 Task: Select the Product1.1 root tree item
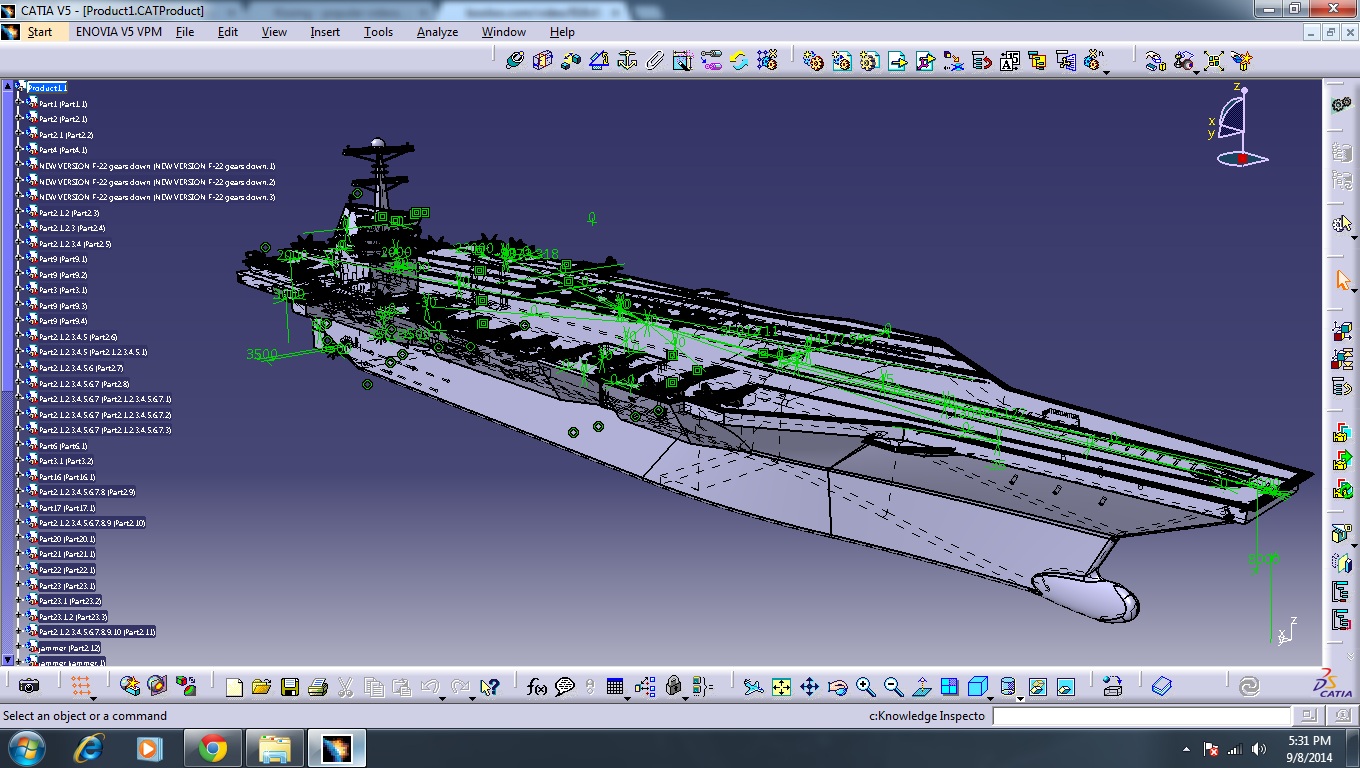coord(47,88)
